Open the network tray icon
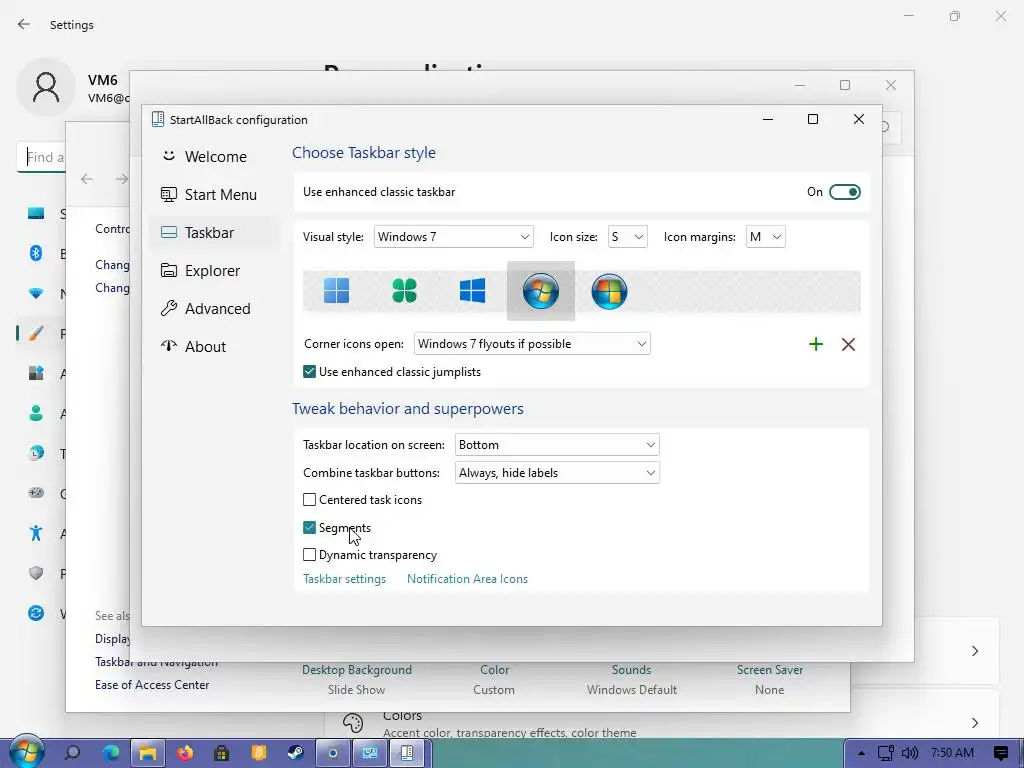 tap(886, 754)
